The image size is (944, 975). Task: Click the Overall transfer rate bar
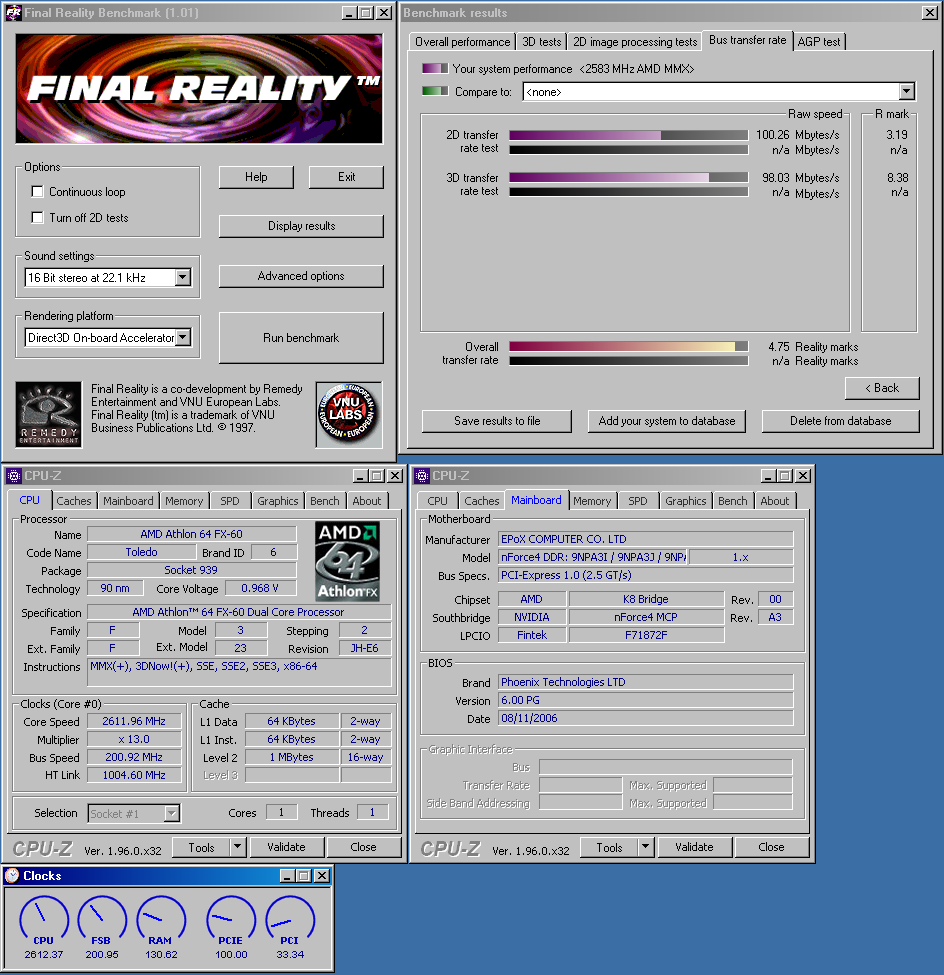(x=628, y=346)
